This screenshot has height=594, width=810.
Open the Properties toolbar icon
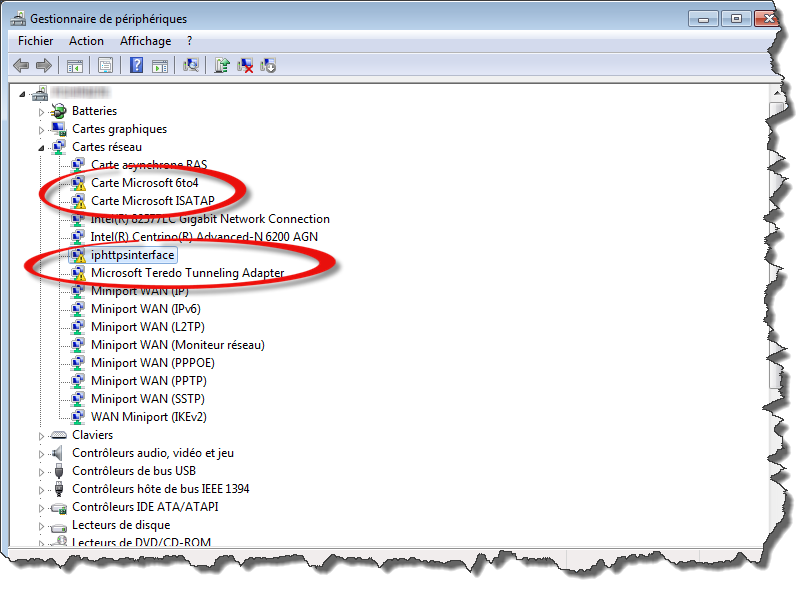(105, 66)
